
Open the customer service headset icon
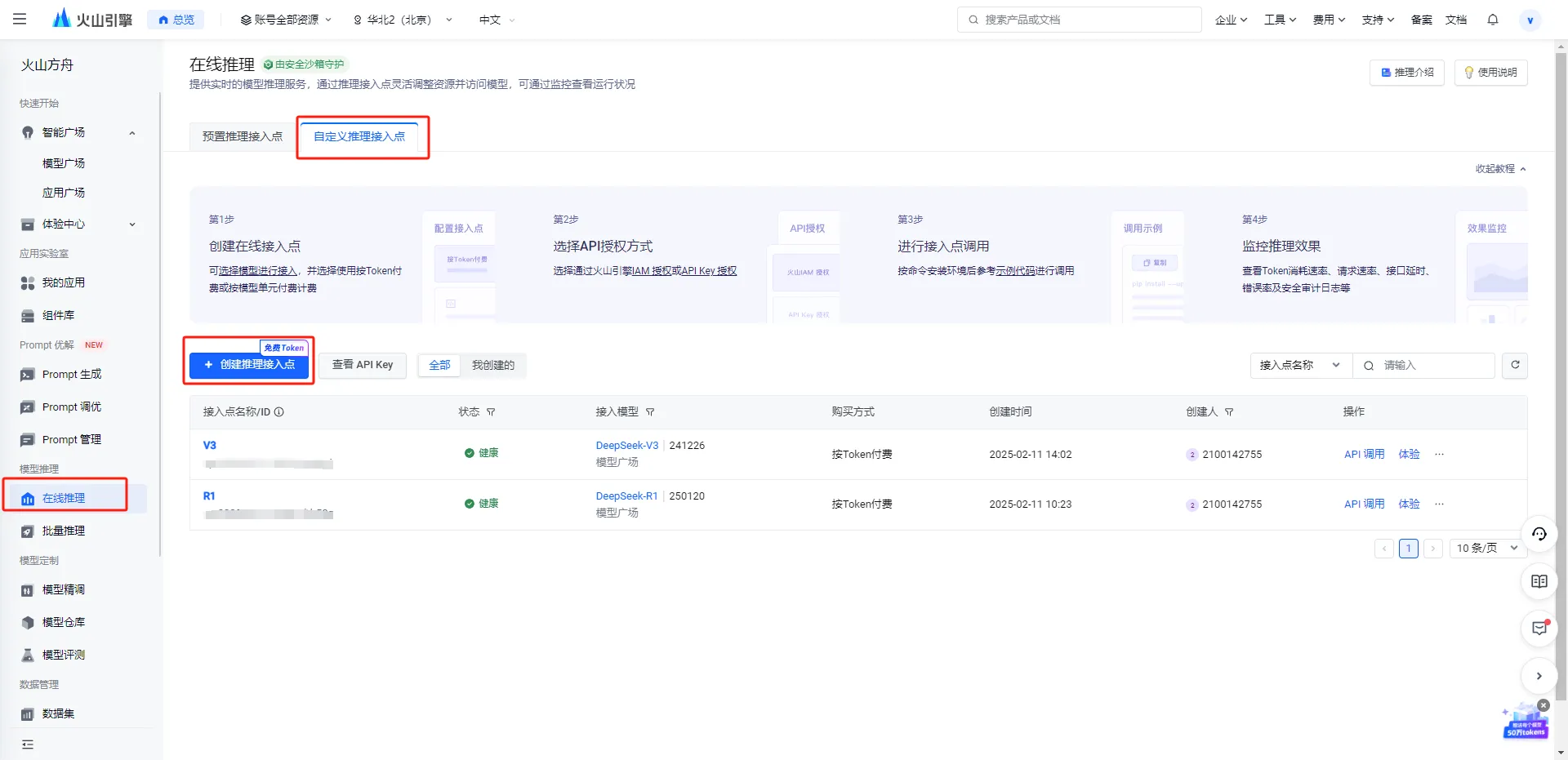[x=1539, y=534]
